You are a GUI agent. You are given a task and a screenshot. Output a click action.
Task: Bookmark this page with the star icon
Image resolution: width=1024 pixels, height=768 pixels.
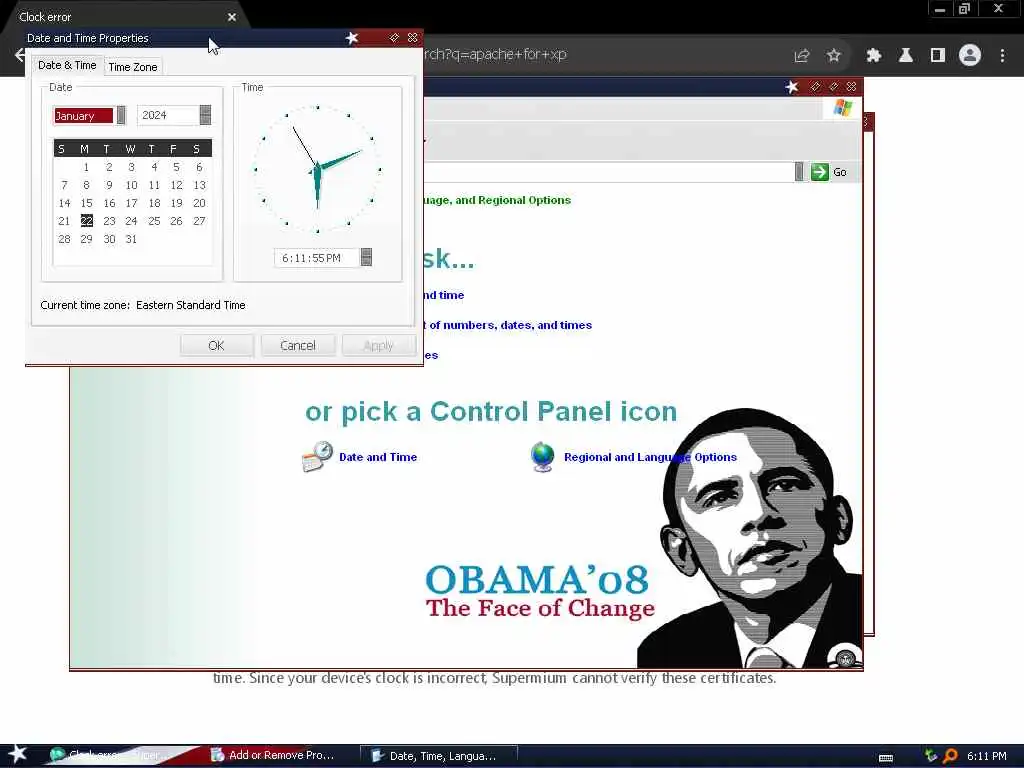click(x=833, y=56)
